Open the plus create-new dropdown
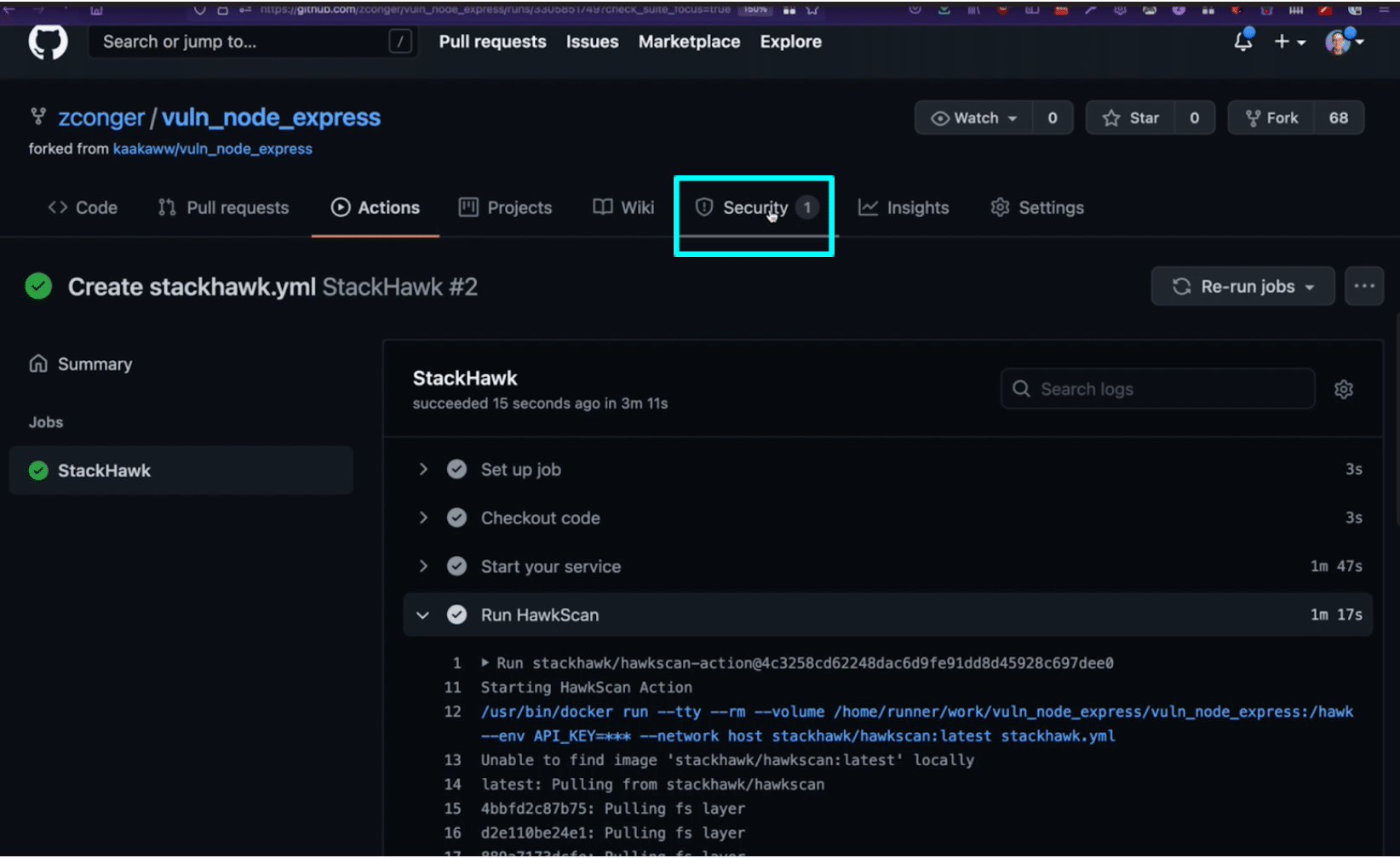Image resolution: width=1400 pixels, height=858 pixels. 1289,42
